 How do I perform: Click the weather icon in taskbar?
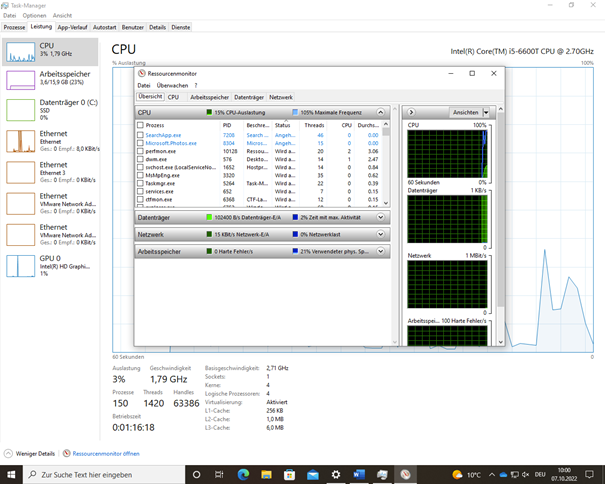tap(457, 474)
